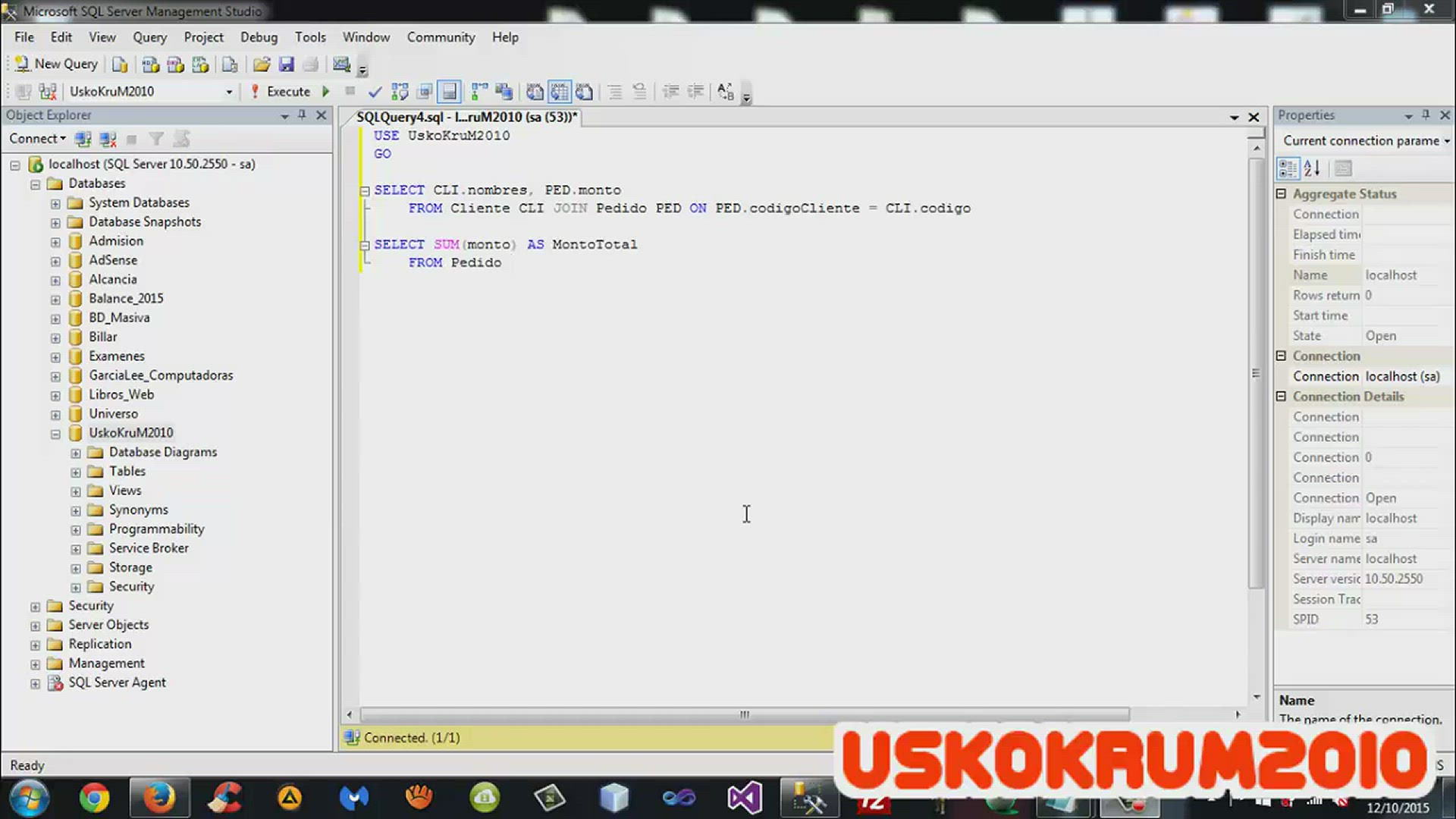Viewport: 1456px width, 819px height.
Task: Select SQL Server Agent node
Action: coord(117,682)
